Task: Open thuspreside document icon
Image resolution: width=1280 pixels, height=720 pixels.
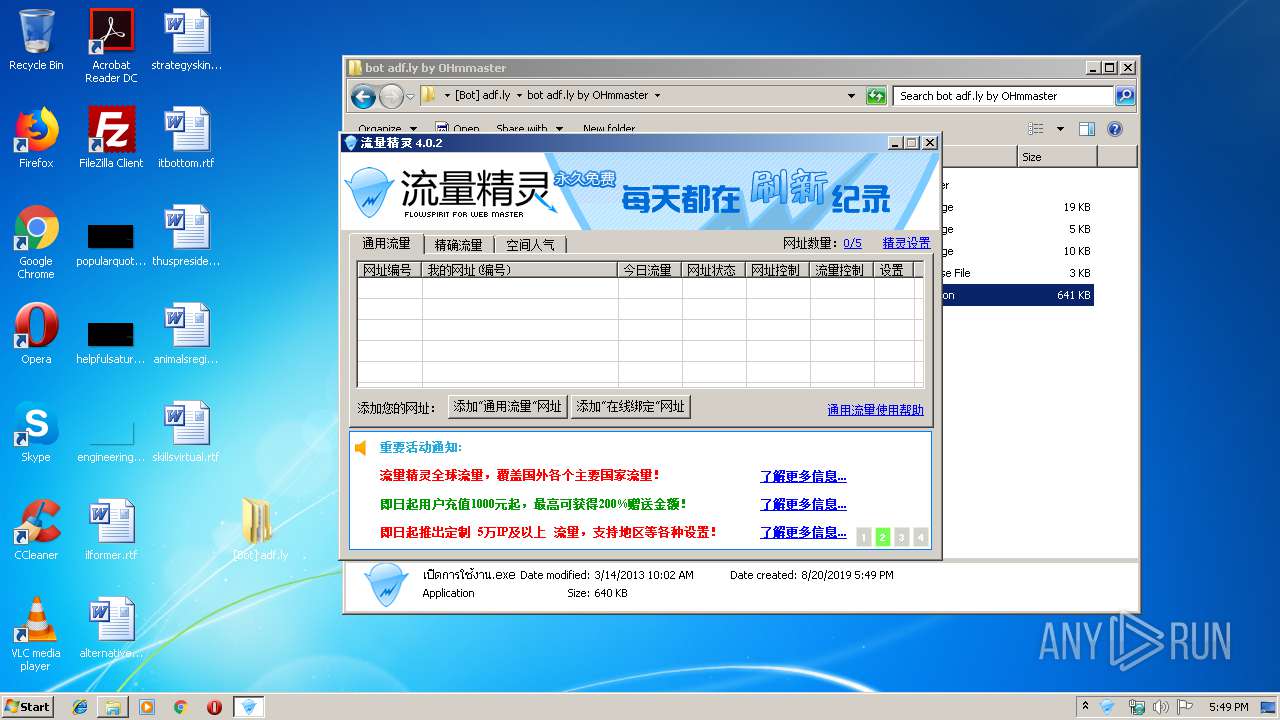Action: [x=186, y=236]
